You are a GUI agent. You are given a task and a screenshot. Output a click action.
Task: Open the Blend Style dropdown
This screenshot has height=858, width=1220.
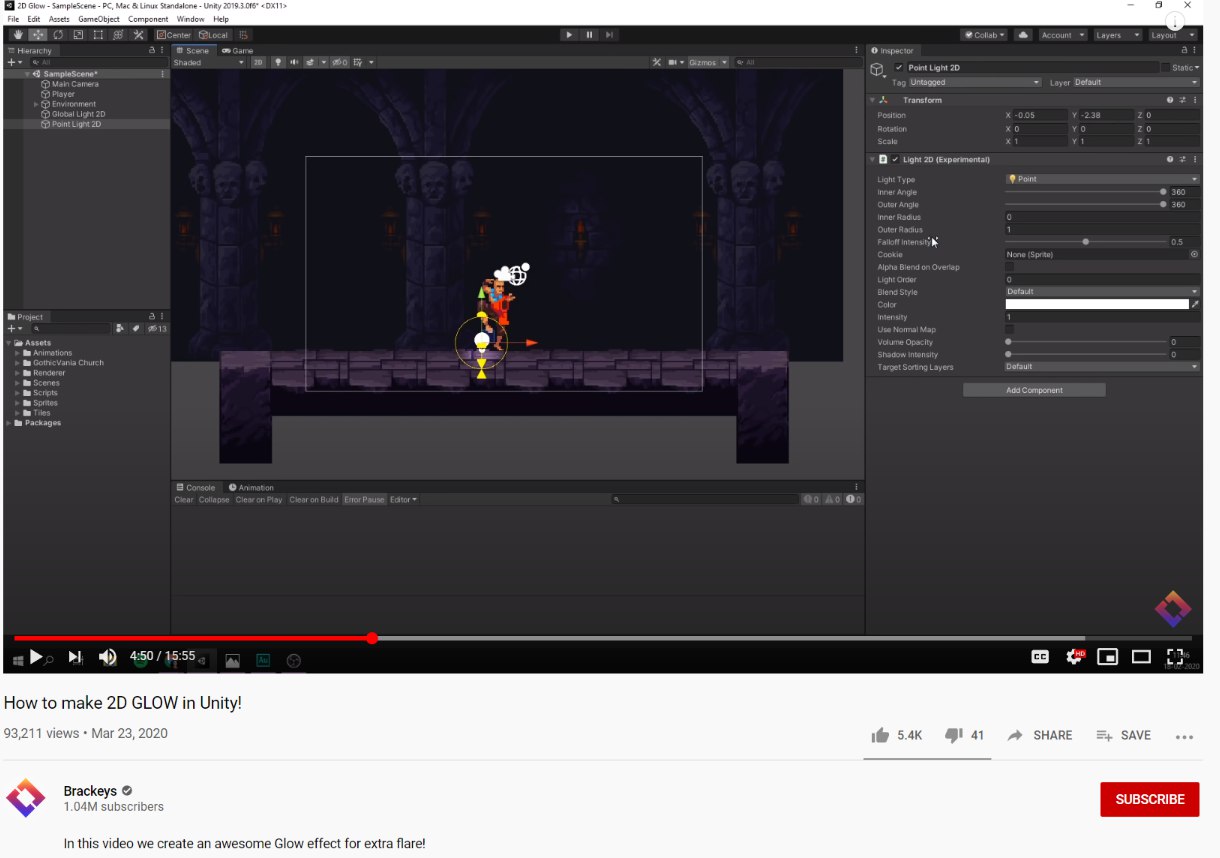pos(1102,292)
